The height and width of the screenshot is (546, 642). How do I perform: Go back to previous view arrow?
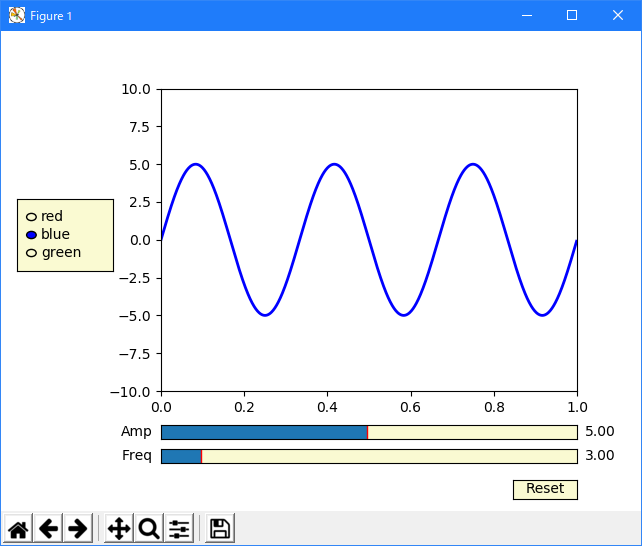(48, 528)
